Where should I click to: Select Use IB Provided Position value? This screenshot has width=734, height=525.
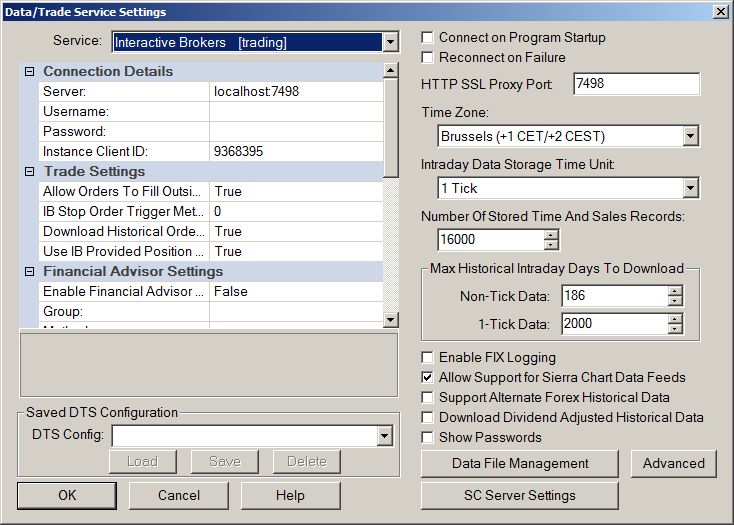[296, 252]
